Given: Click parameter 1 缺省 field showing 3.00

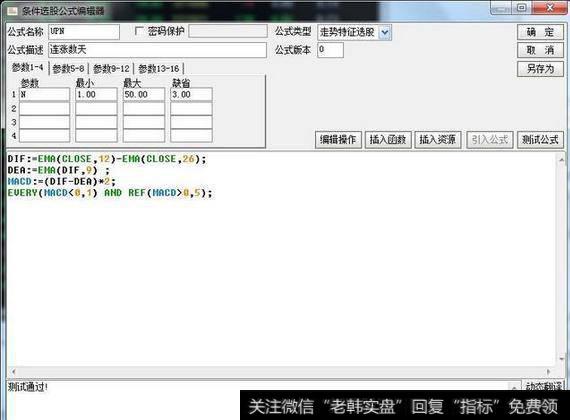Looking at the screenshot, I should pos(192,95).
